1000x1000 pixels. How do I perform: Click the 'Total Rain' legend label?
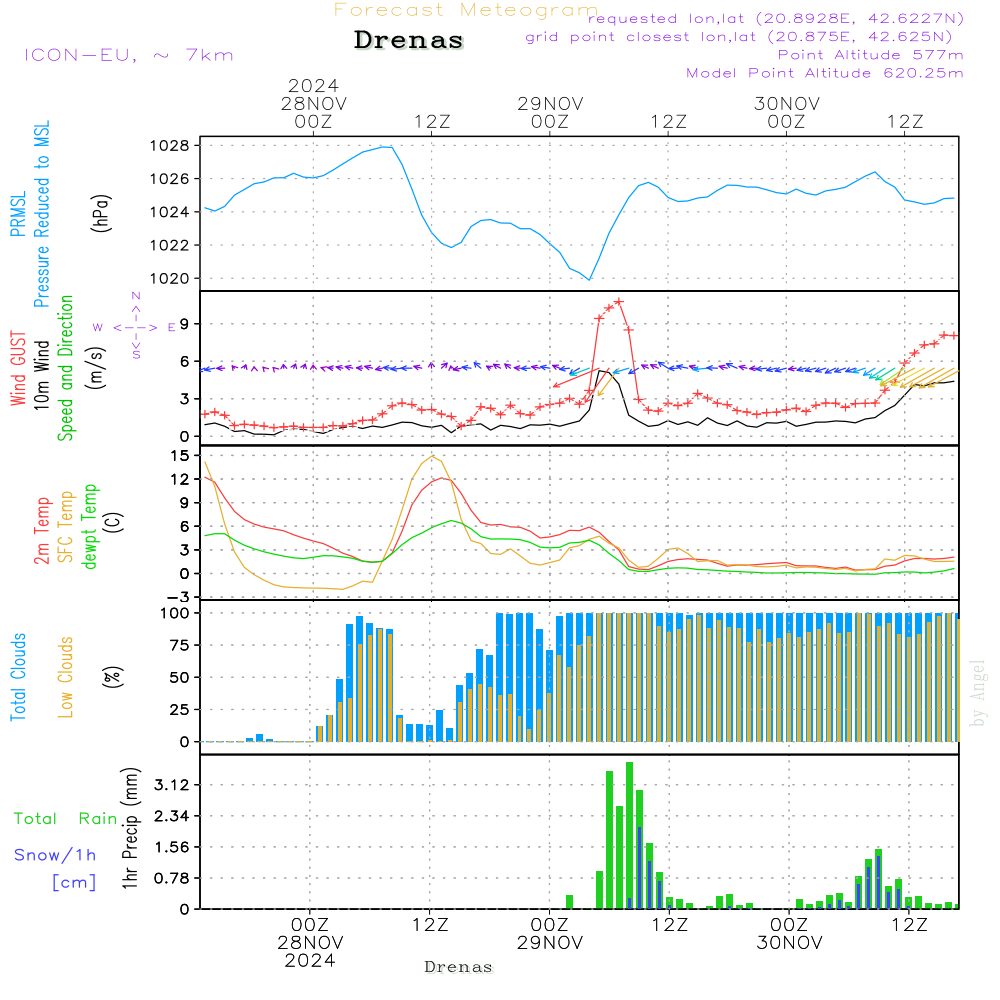point(66,819)
